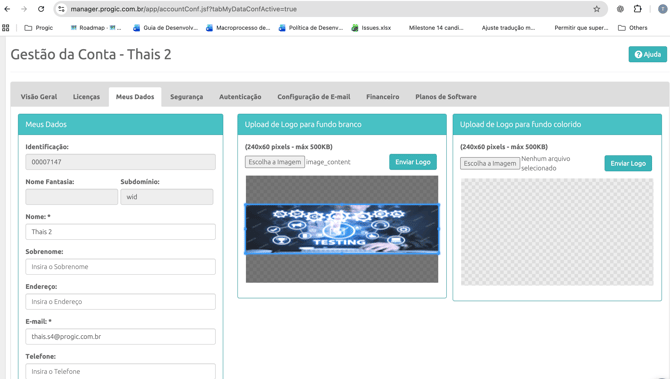The width and height of the screenshot is (670, 379).
Task: Click the TESTING logo crop preview
Action: tap(342, 229)
